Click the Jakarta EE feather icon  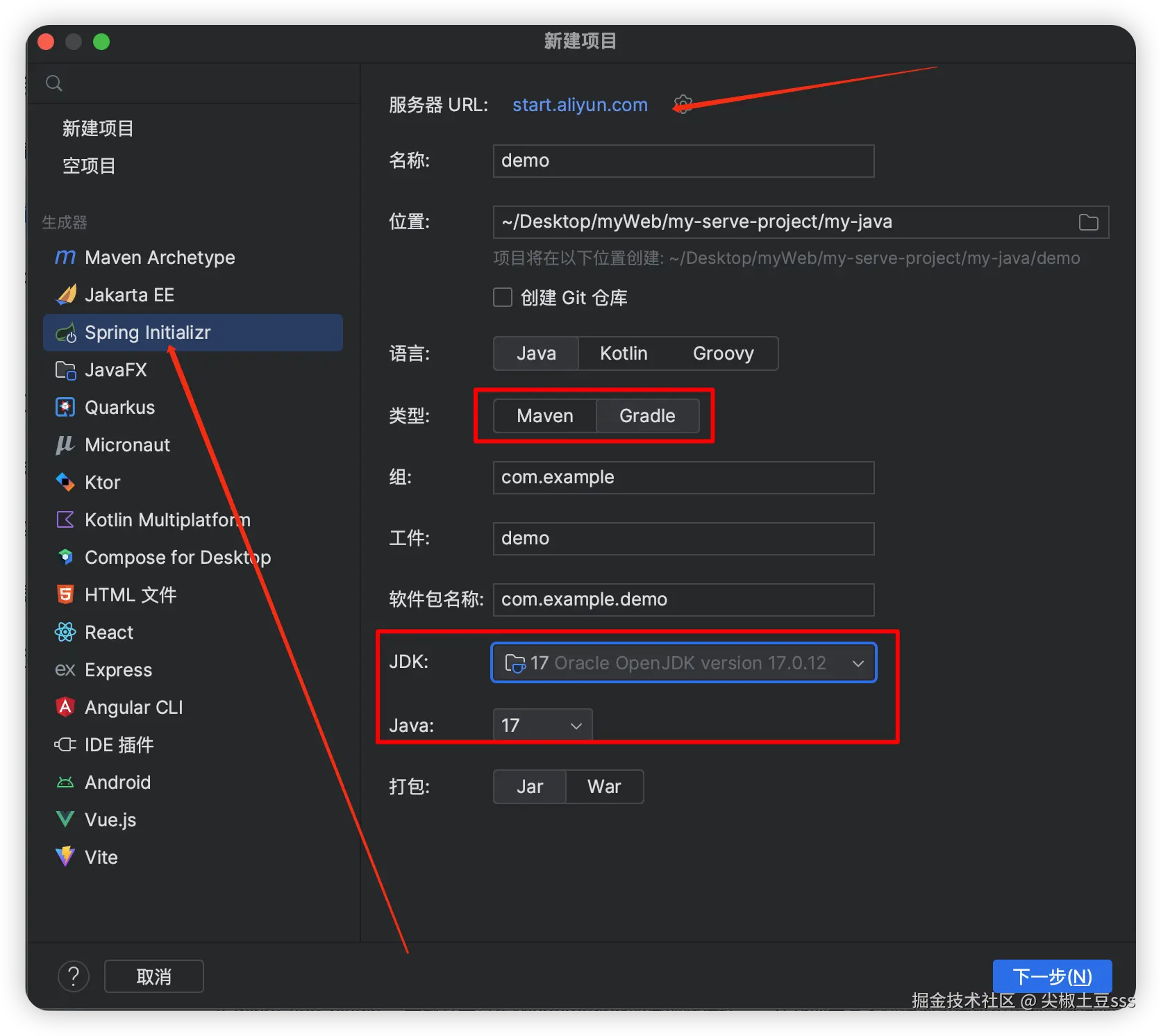tap(65, 295)
